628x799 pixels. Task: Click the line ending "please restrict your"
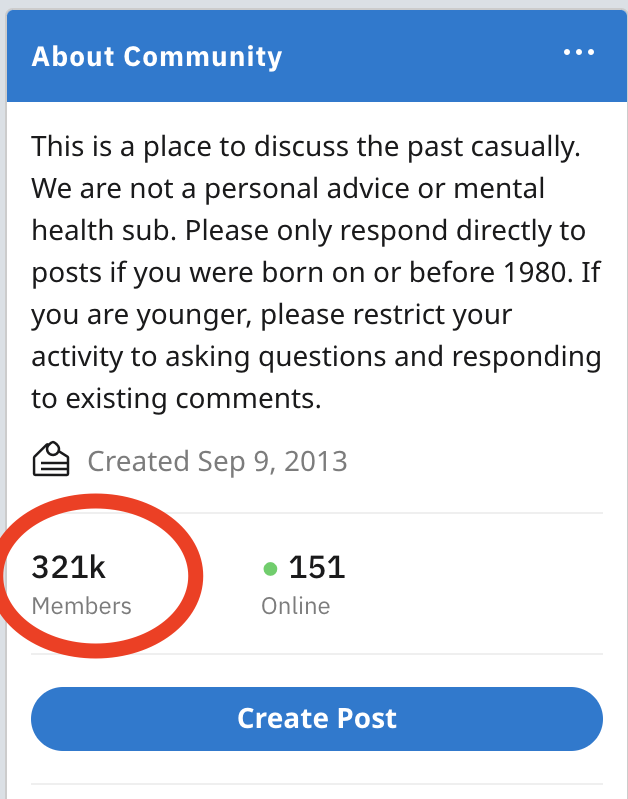tap(271, 314)
